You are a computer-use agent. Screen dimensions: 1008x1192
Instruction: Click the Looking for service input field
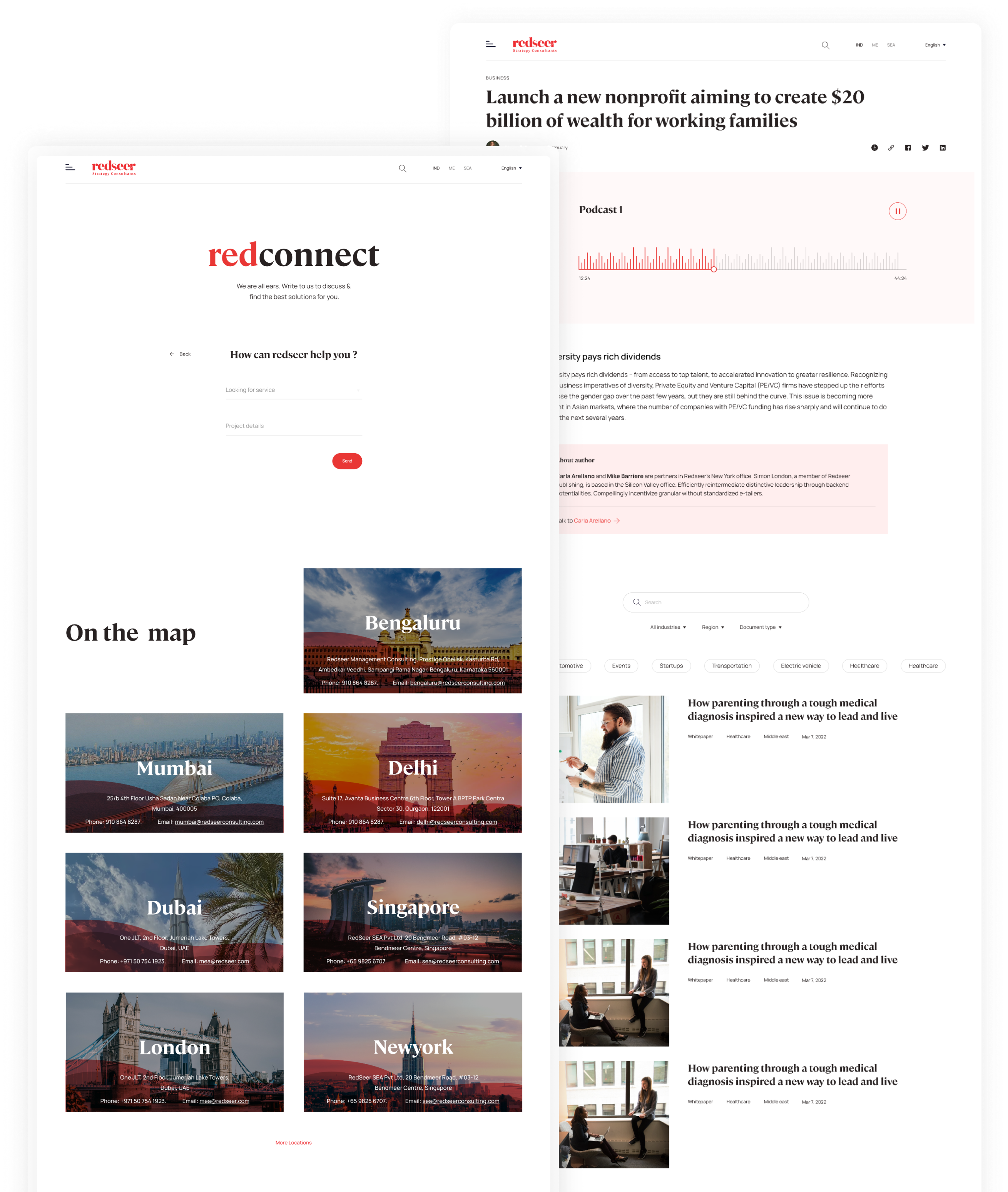point(294,390)
